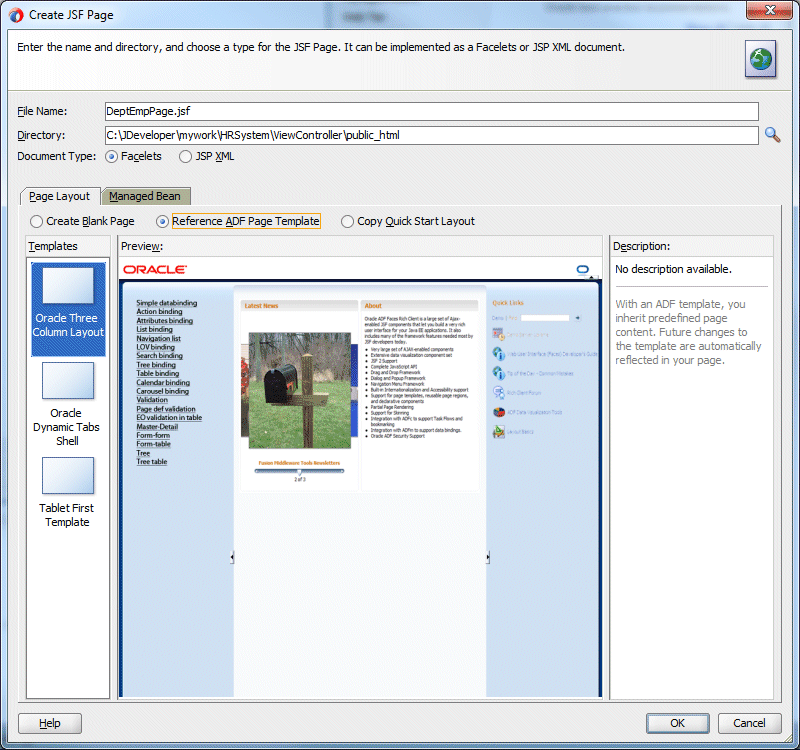Click the left splitter collapse arrow in preview
Viewport: 800px width, 750px height.
coord(232,557)
